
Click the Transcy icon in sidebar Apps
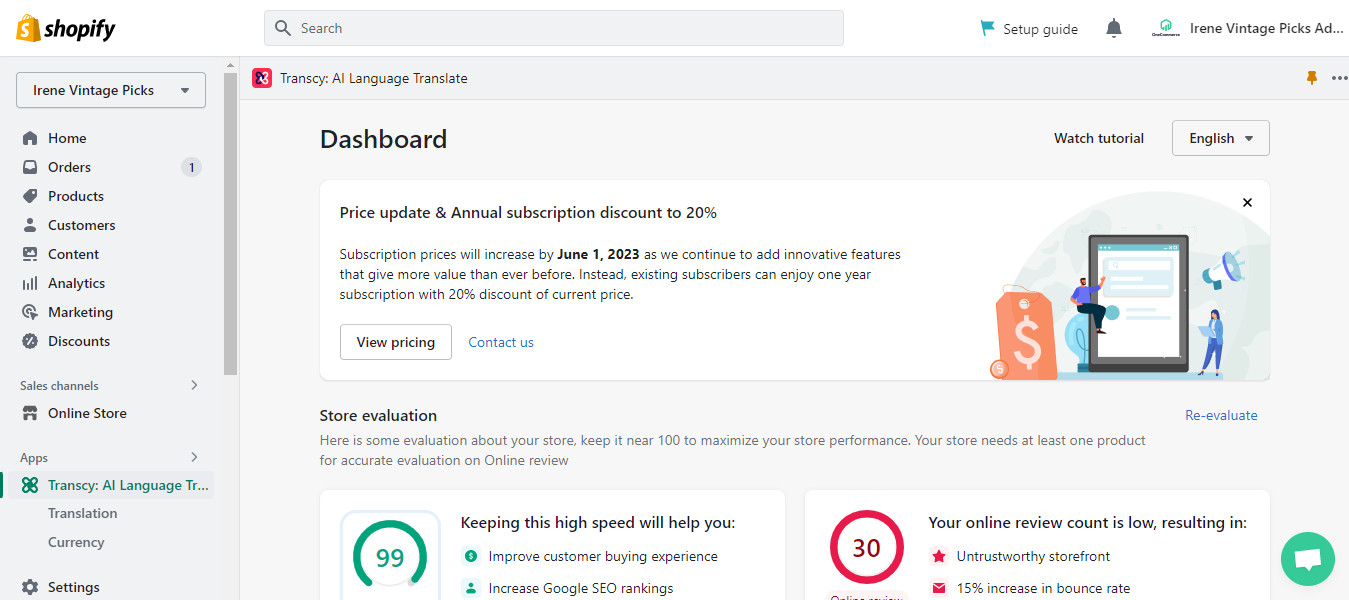30,485
